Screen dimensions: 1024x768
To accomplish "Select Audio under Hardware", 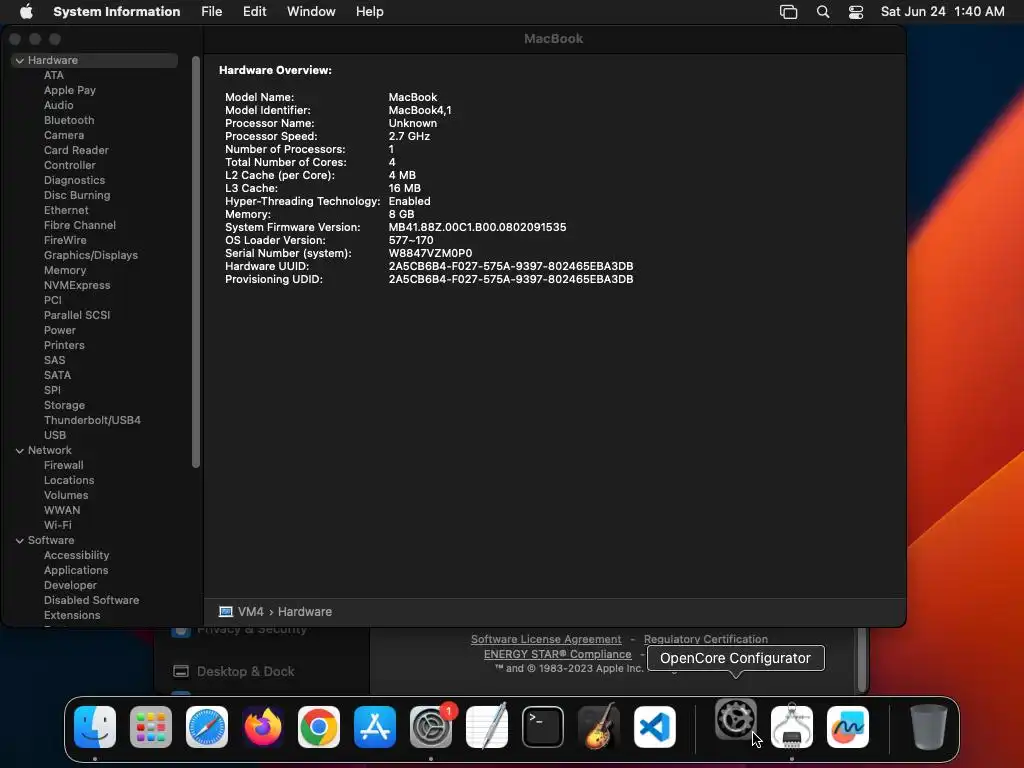I will tap(59, 105).
